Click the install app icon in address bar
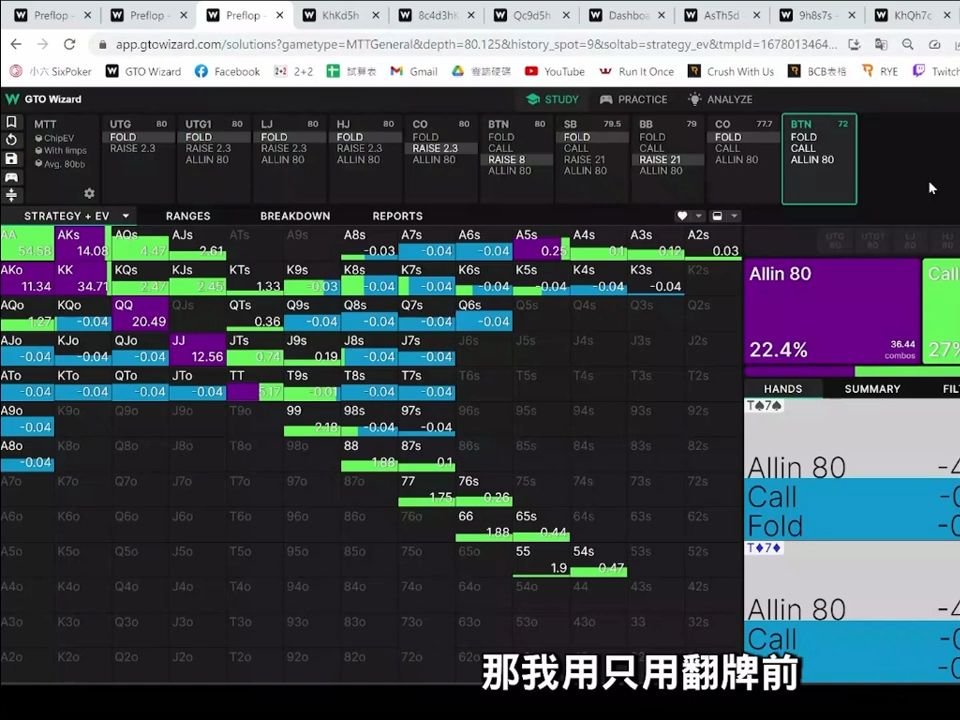960x720 pixels. pos(854,44)
